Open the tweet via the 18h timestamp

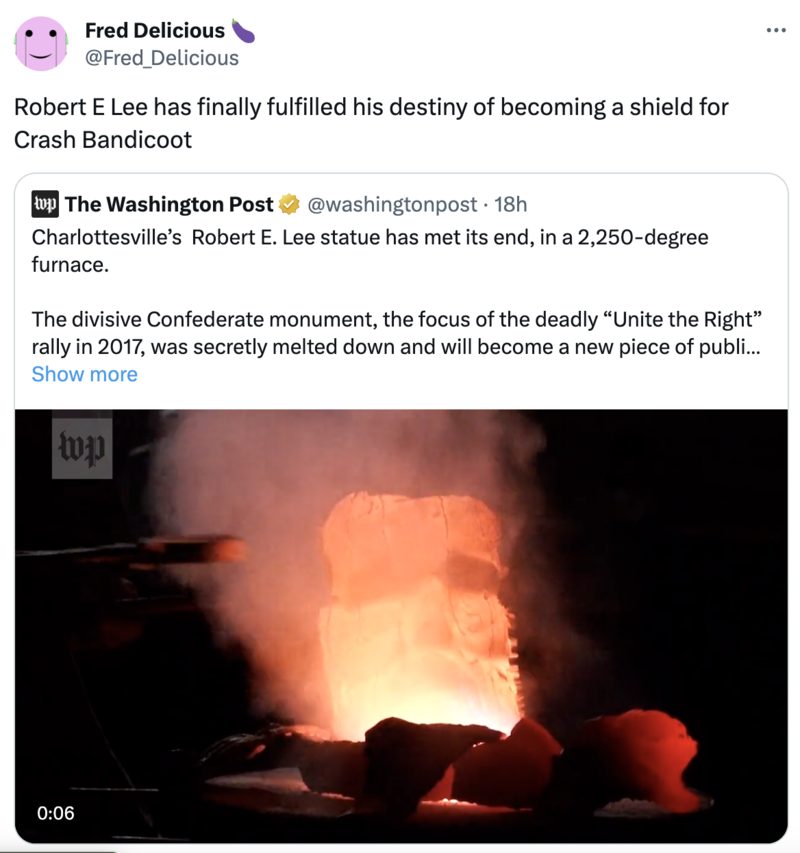(511, 204)
